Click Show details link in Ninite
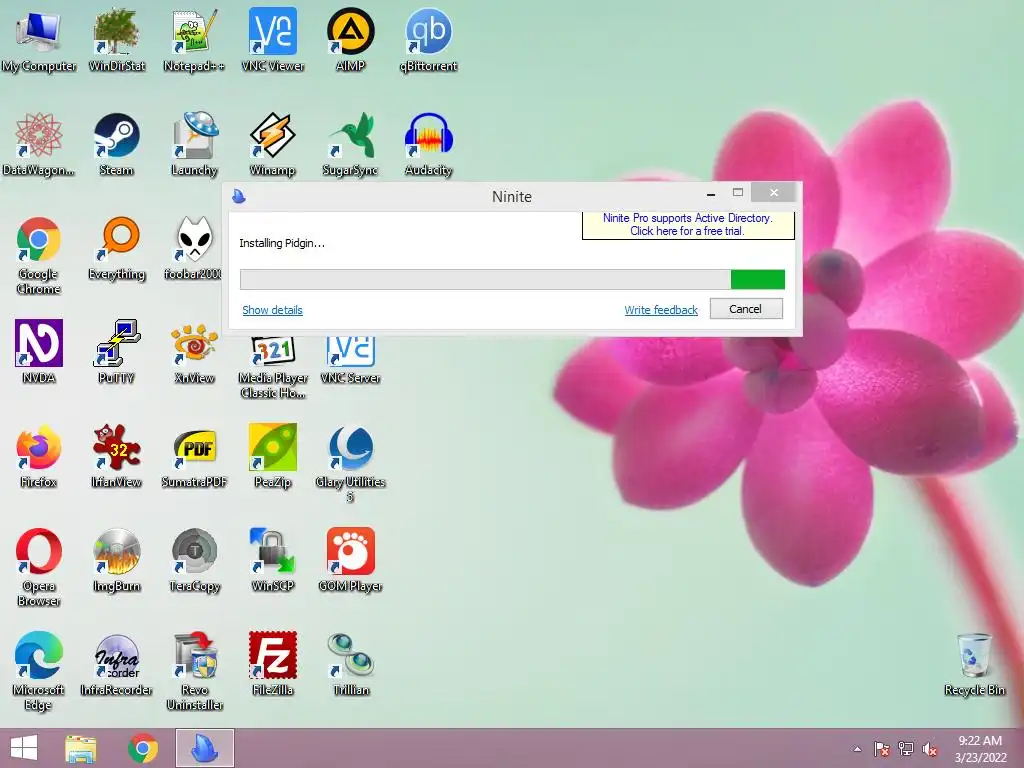 pyautogui.click(x=272, y=310)
